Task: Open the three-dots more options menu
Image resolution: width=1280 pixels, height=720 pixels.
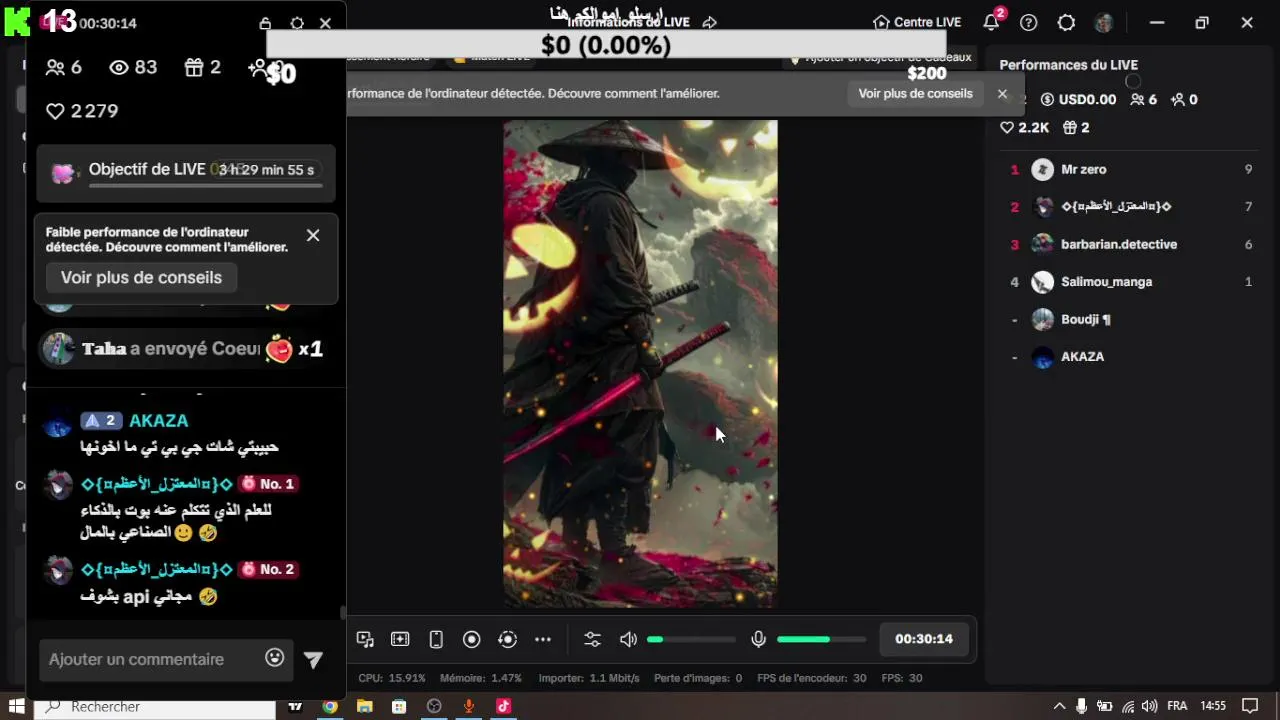Action: click(543, 639)
